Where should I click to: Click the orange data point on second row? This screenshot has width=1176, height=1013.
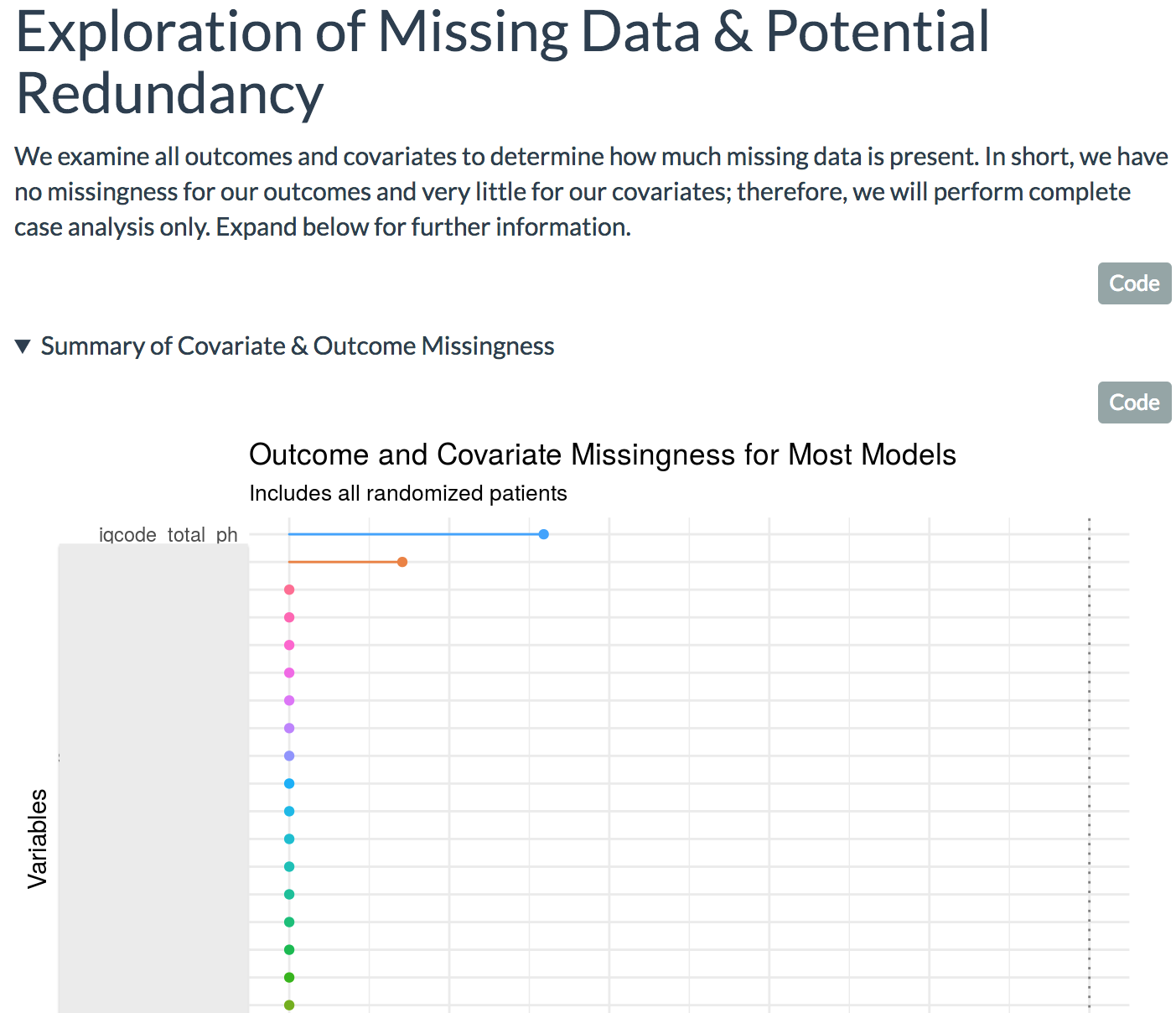point(402,562)
